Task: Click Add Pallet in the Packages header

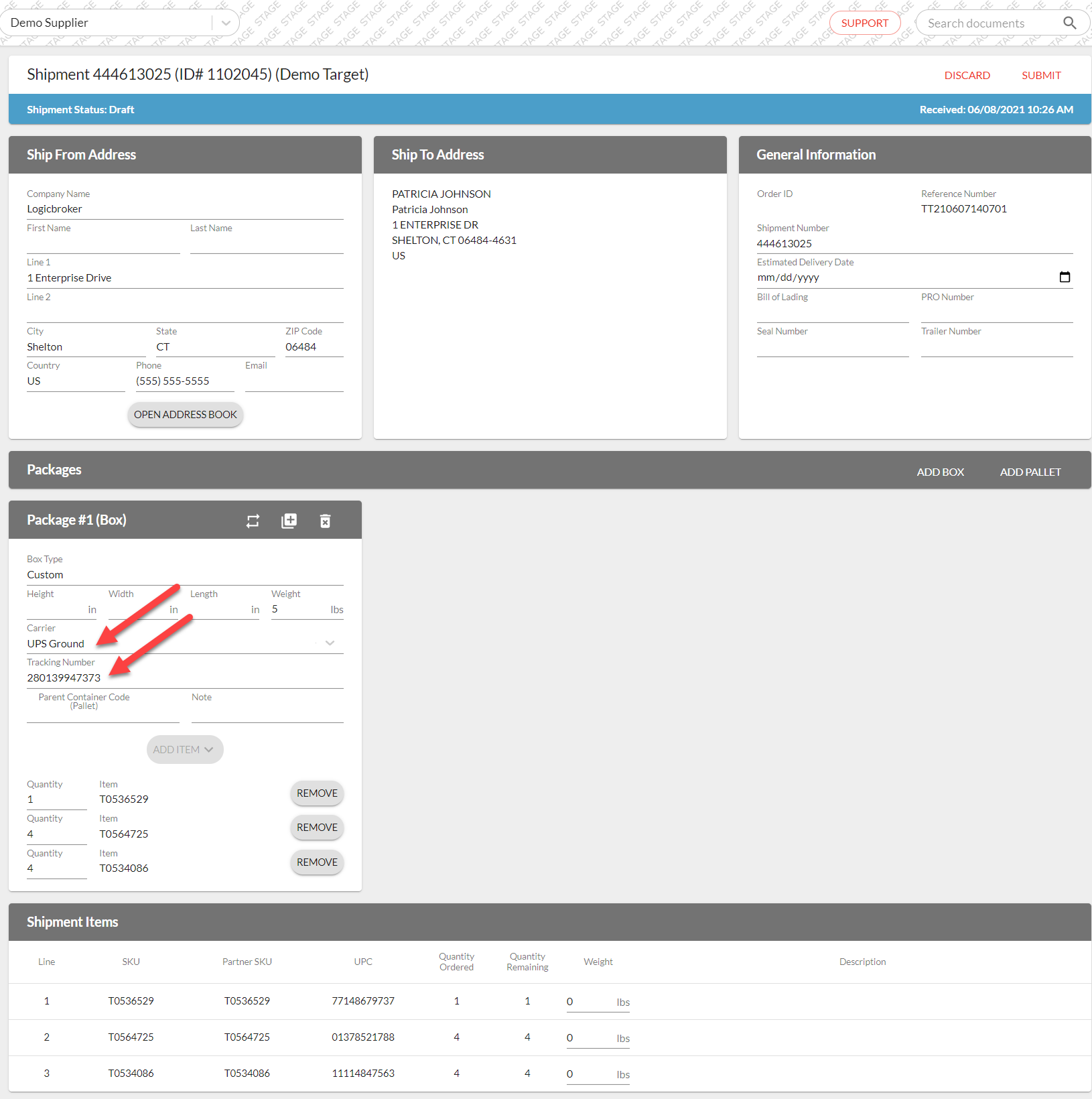Action: click(x=1030, y=472)
